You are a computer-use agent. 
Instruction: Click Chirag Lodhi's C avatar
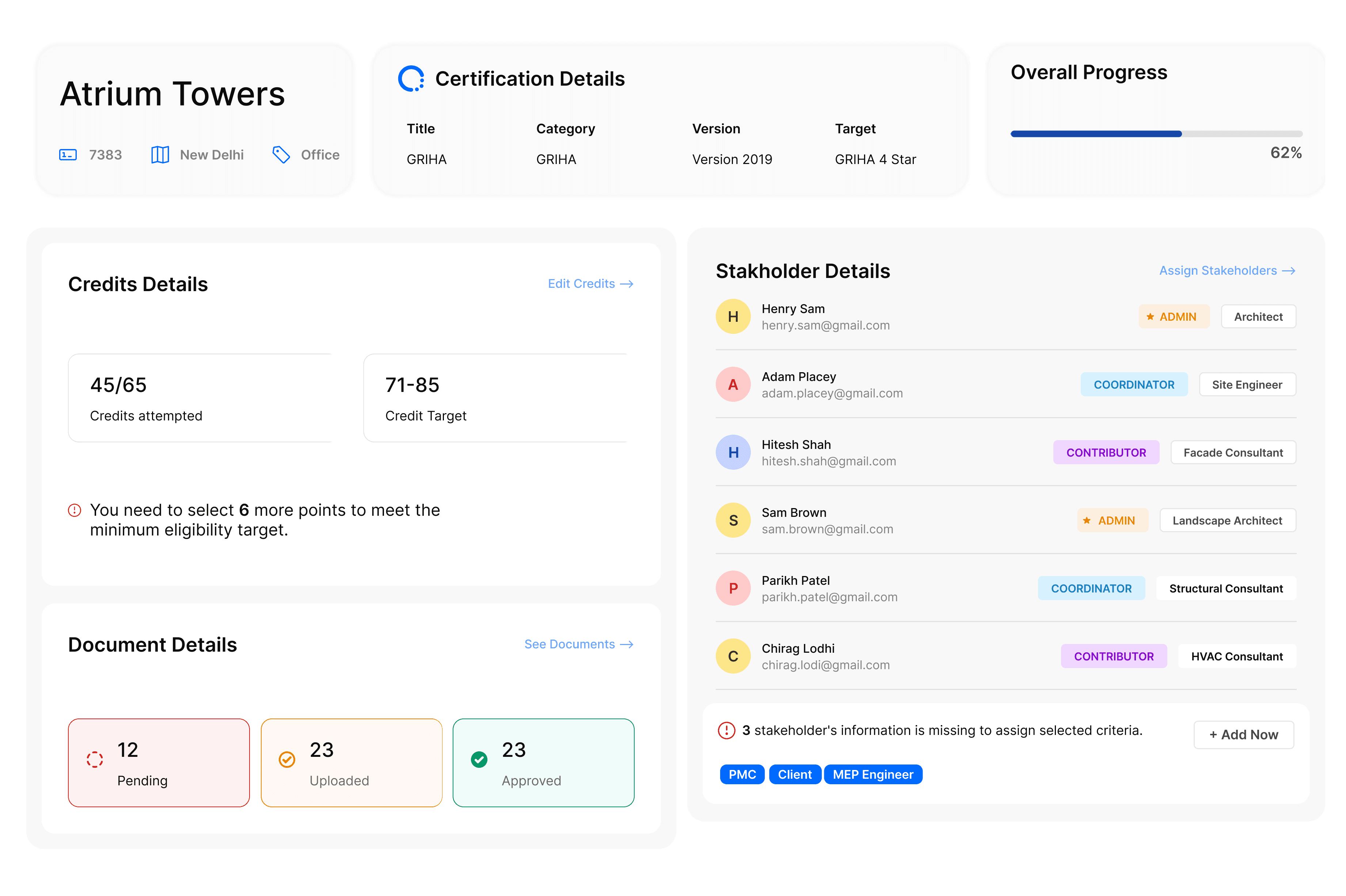pos(733,656)
